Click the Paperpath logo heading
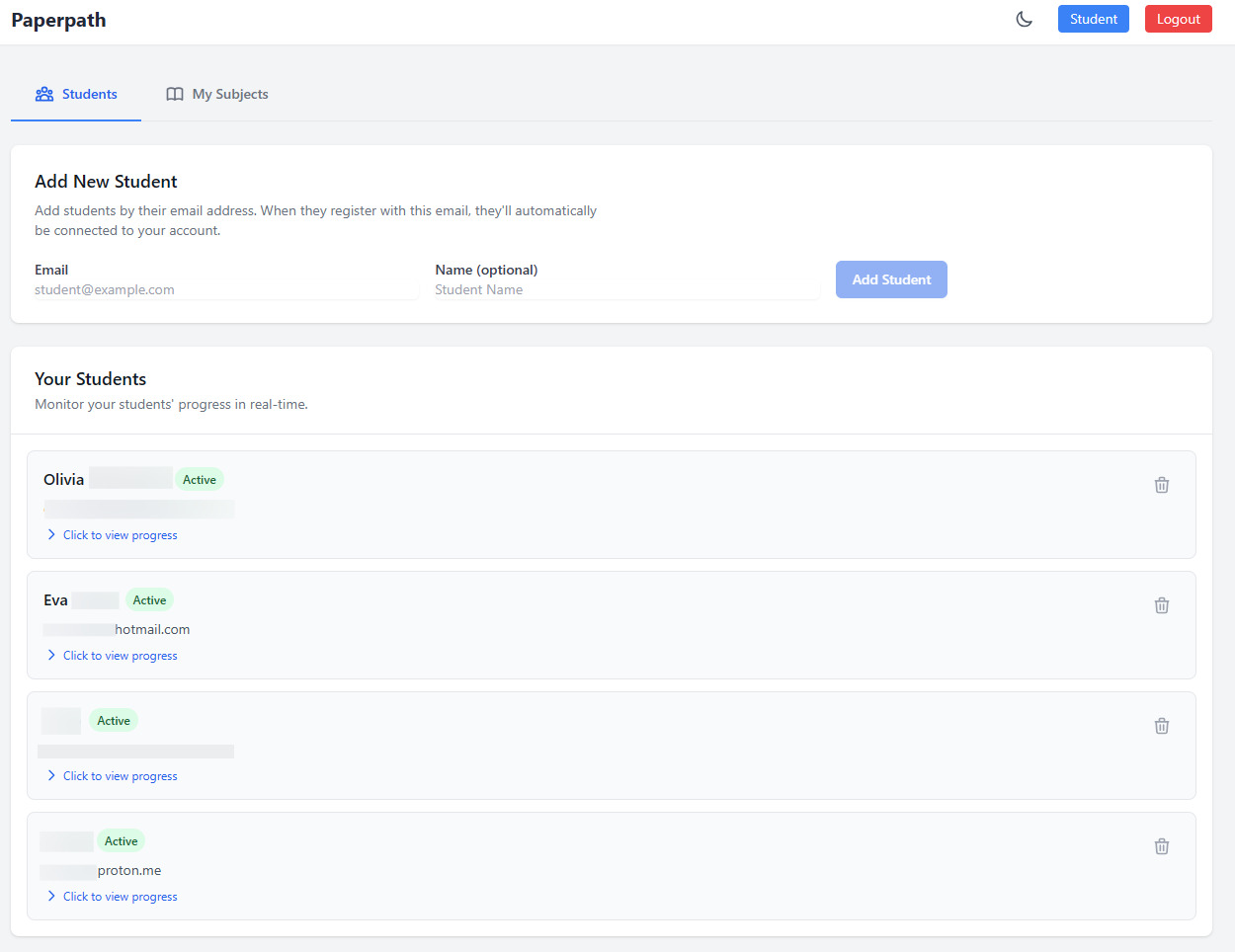The height and width of the screenshot is (952, 1235). point(58,19)
